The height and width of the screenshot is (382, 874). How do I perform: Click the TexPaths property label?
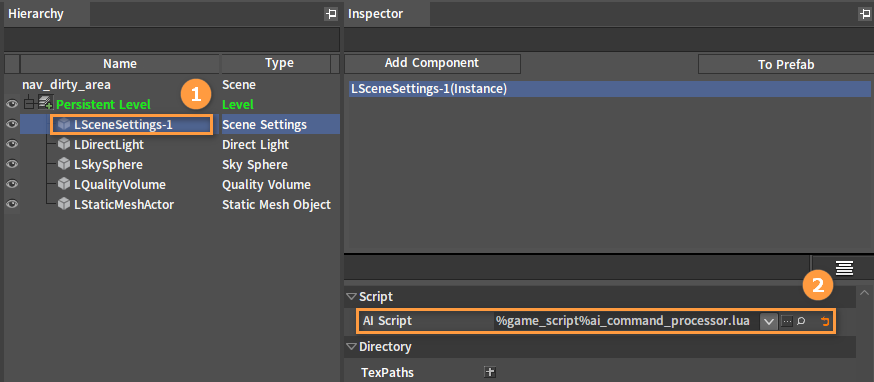coord(387,373)
